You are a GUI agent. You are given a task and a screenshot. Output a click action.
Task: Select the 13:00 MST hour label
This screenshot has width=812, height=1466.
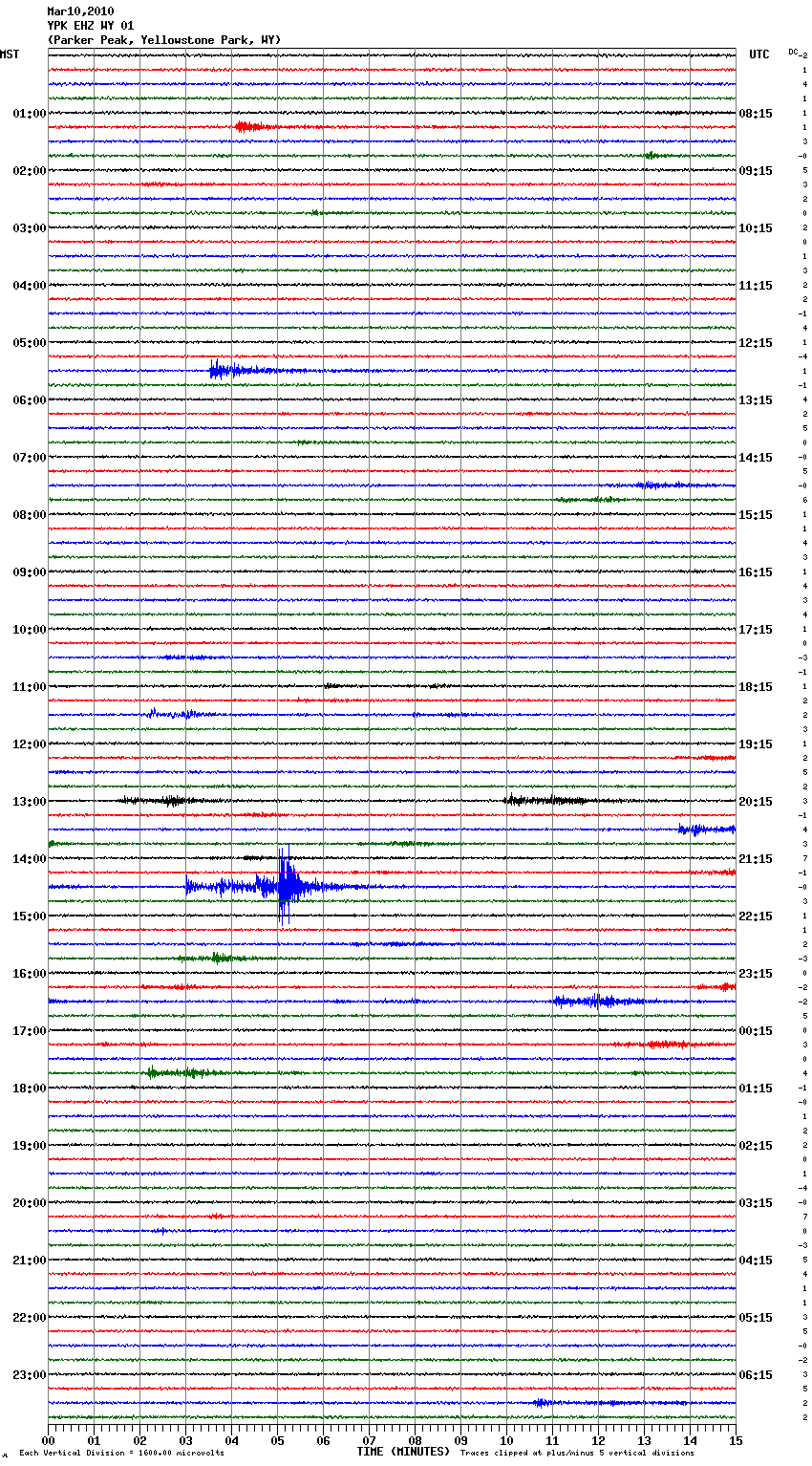(x=29, y=802)
